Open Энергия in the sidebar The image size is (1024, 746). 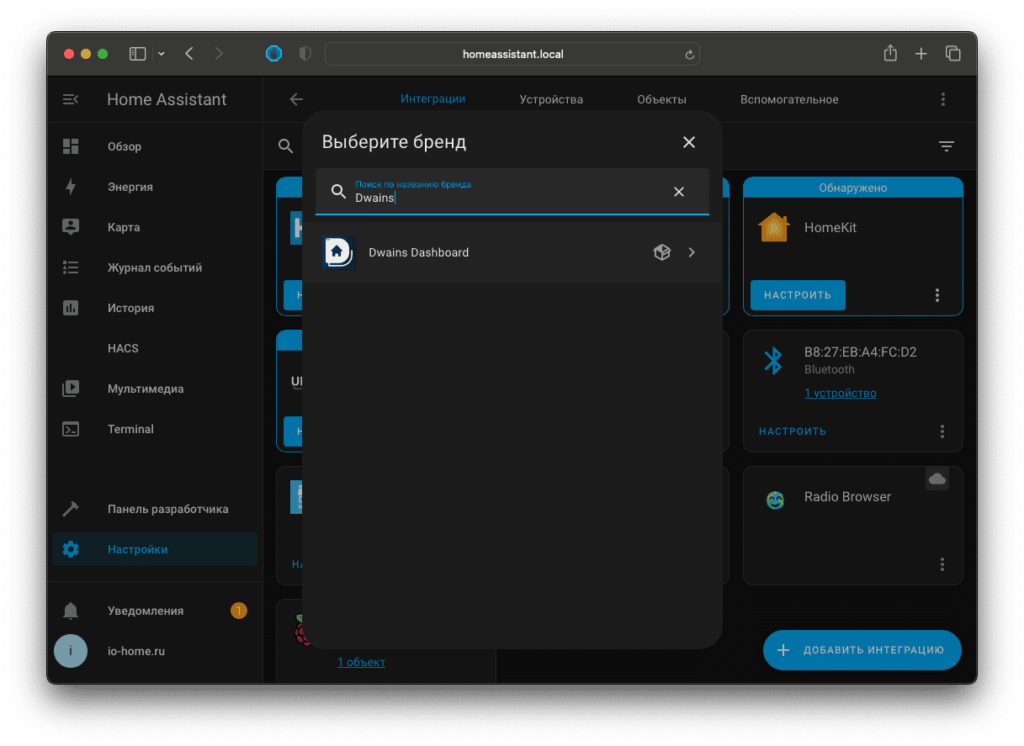click(155, 187)
